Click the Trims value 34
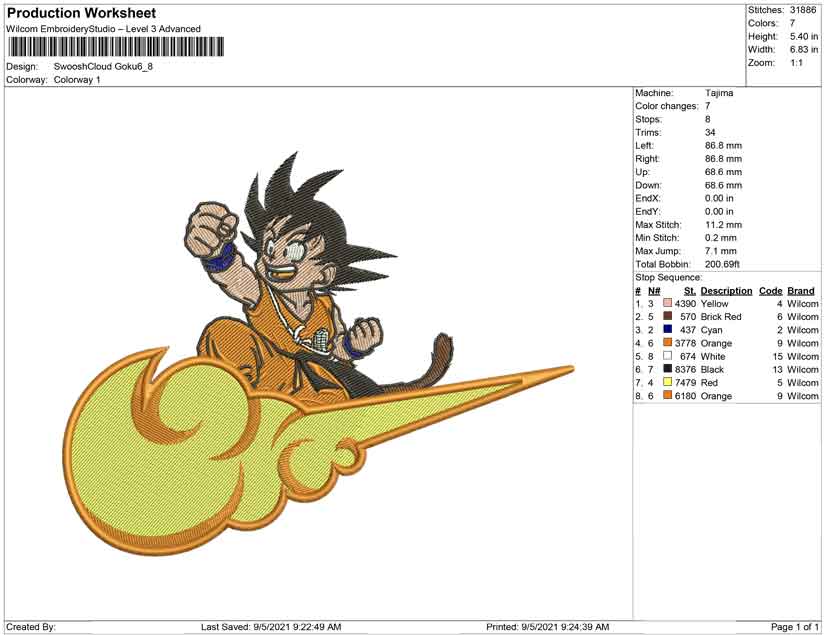Screen dimensions: 825x635 [x=710, y=133]
